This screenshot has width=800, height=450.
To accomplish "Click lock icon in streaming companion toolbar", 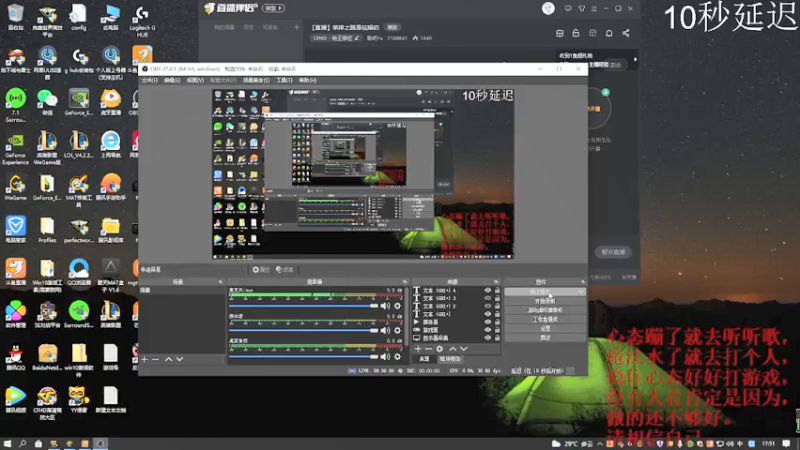I will (x=576, y=33).
